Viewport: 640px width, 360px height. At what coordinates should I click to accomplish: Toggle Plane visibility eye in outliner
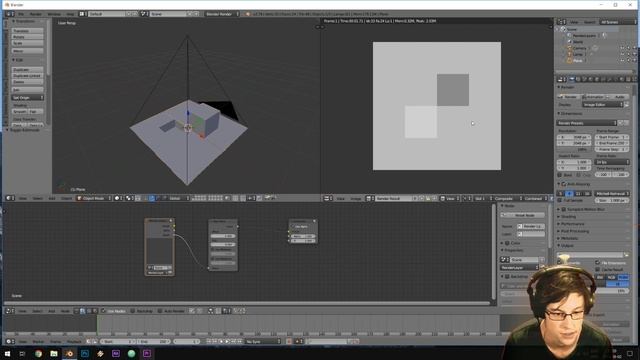click(x=622, y=61)
